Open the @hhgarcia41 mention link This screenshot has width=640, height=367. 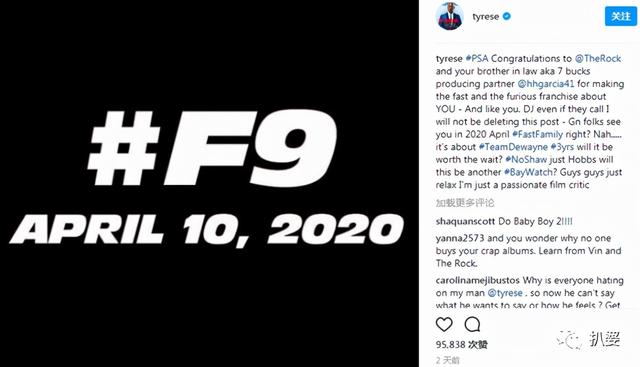[546, 84]
